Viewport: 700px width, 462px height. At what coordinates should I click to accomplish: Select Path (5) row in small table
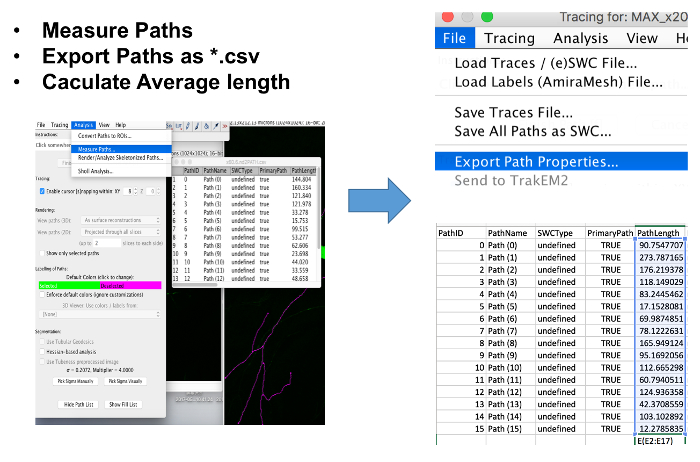click(x=244, y=221)
